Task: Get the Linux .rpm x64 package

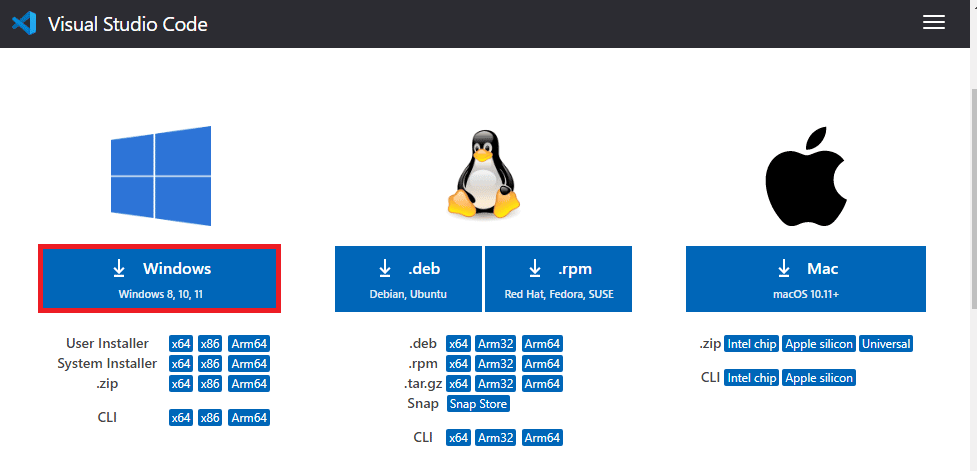Action: pos(459,364)
